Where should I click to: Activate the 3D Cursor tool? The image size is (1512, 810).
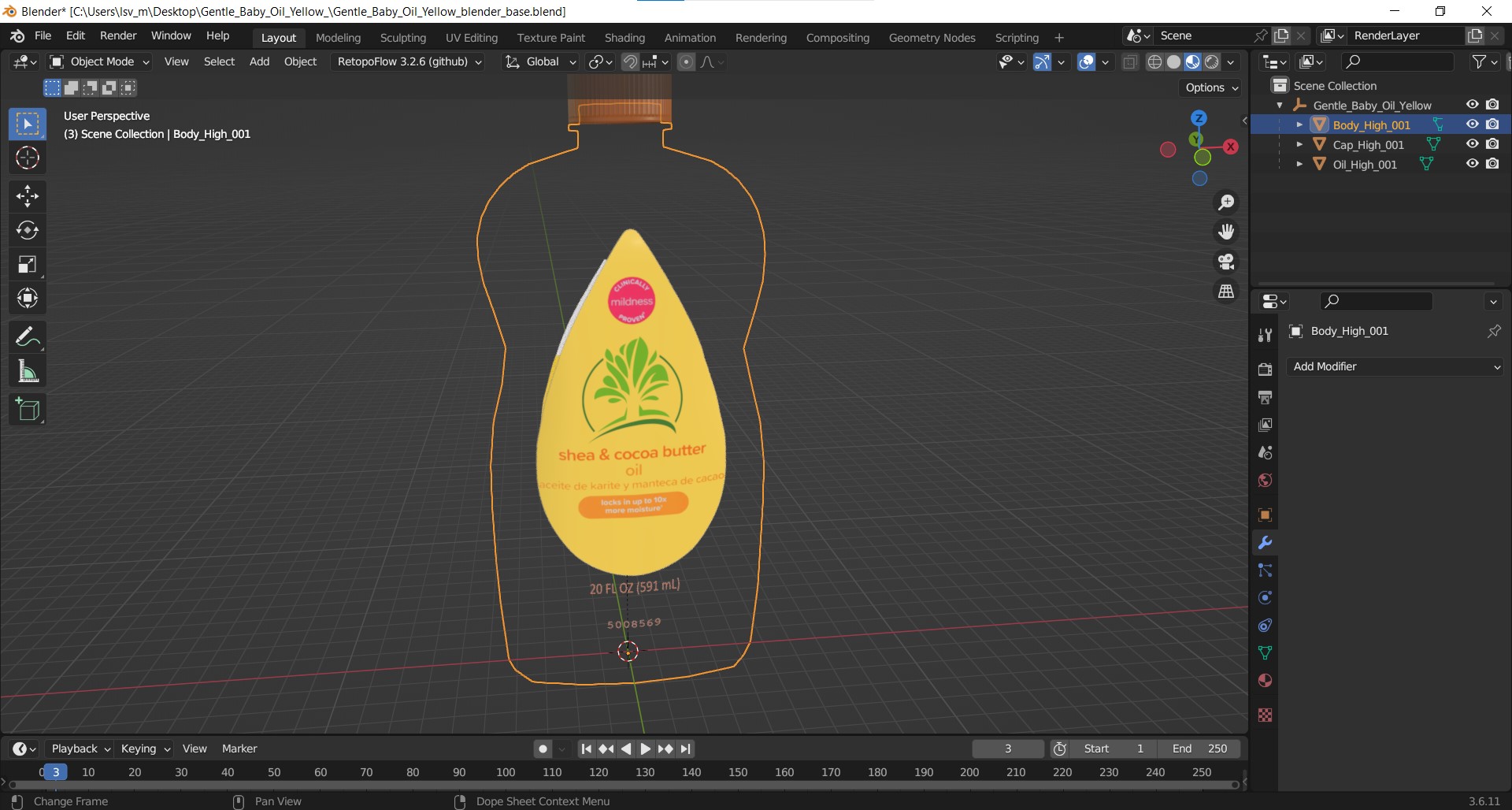[28, 158]
